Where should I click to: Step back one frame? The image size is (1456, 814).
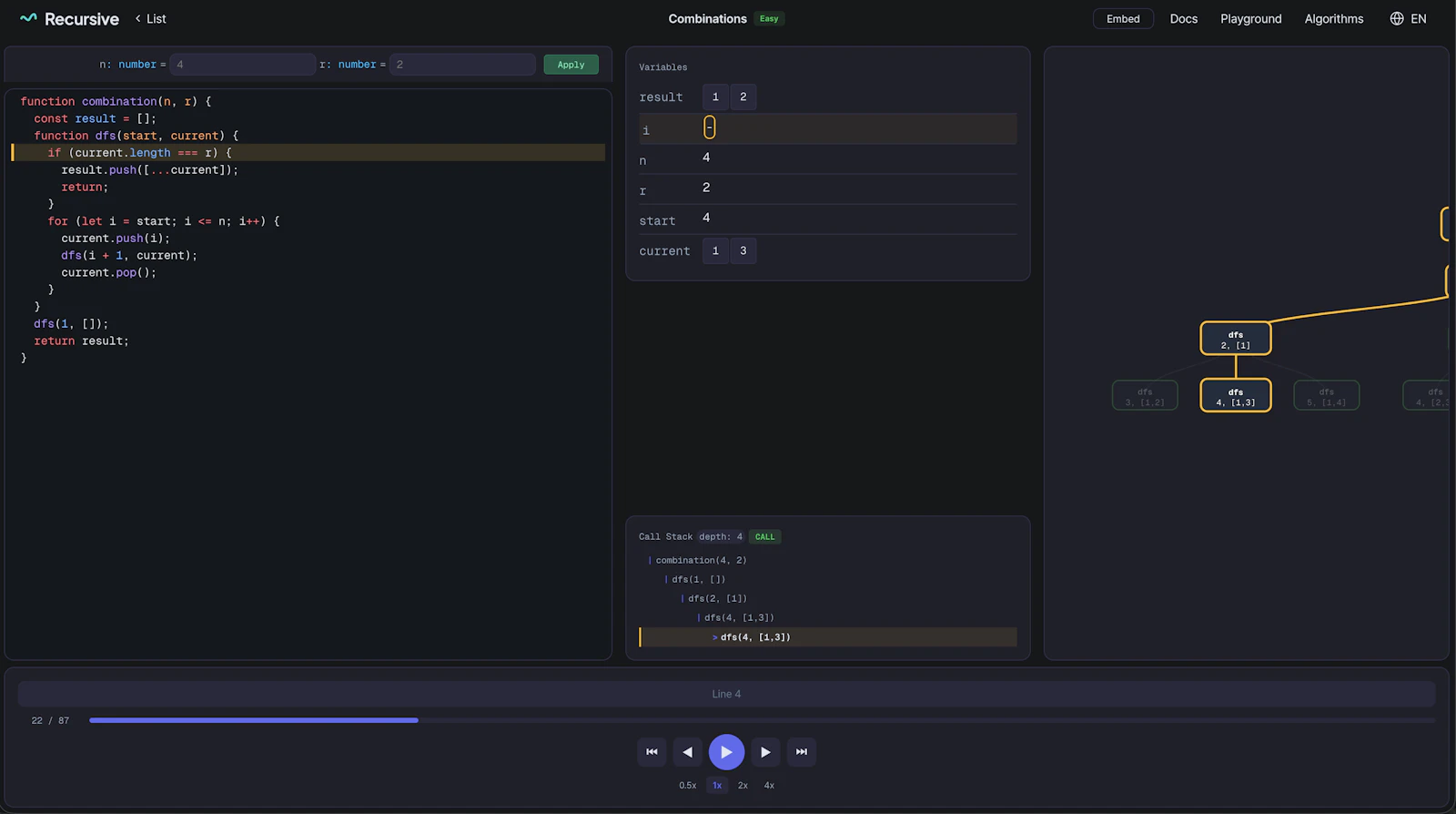pyautogui.click(x=688, y=752)
